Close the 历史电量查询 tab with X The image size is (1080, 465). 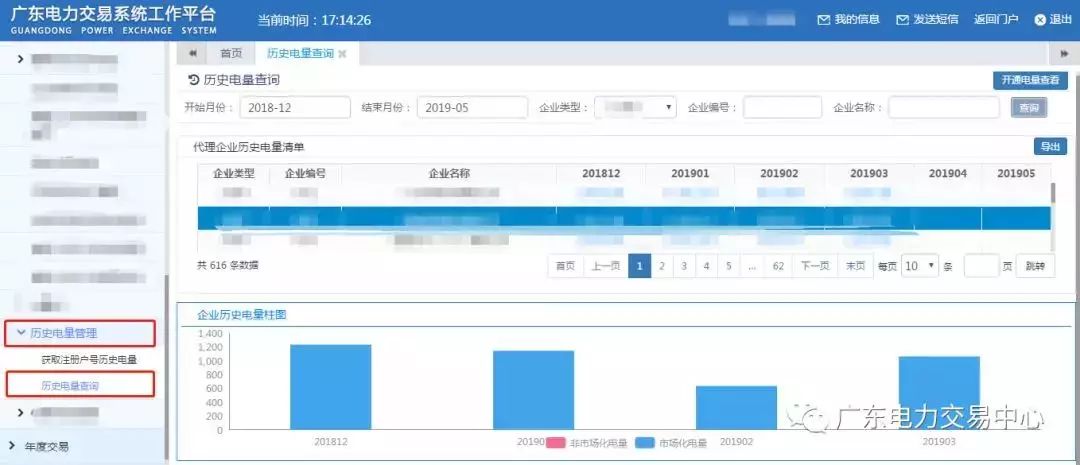pos(343,54)
